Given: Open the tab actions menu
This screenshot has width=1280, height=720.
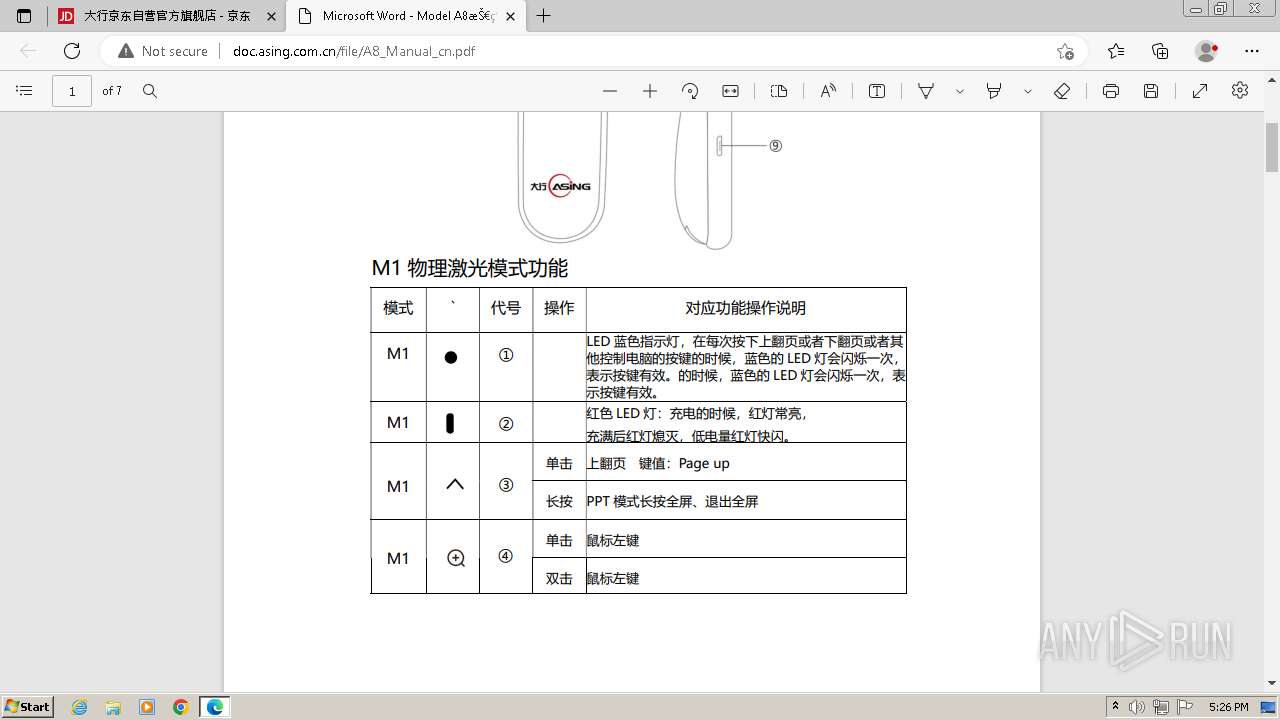Looking at the screenshot, I should tap(24, 16).
